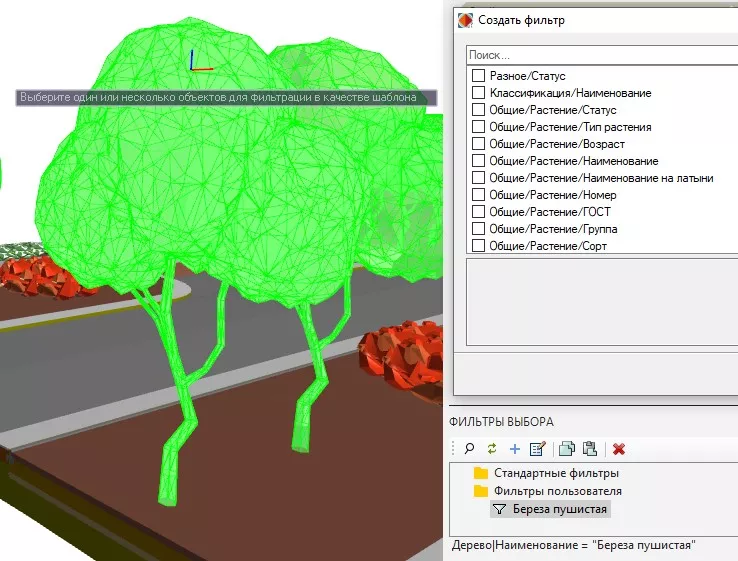
Task: Refresh the selection filters list
Action: tap(491, 449)
